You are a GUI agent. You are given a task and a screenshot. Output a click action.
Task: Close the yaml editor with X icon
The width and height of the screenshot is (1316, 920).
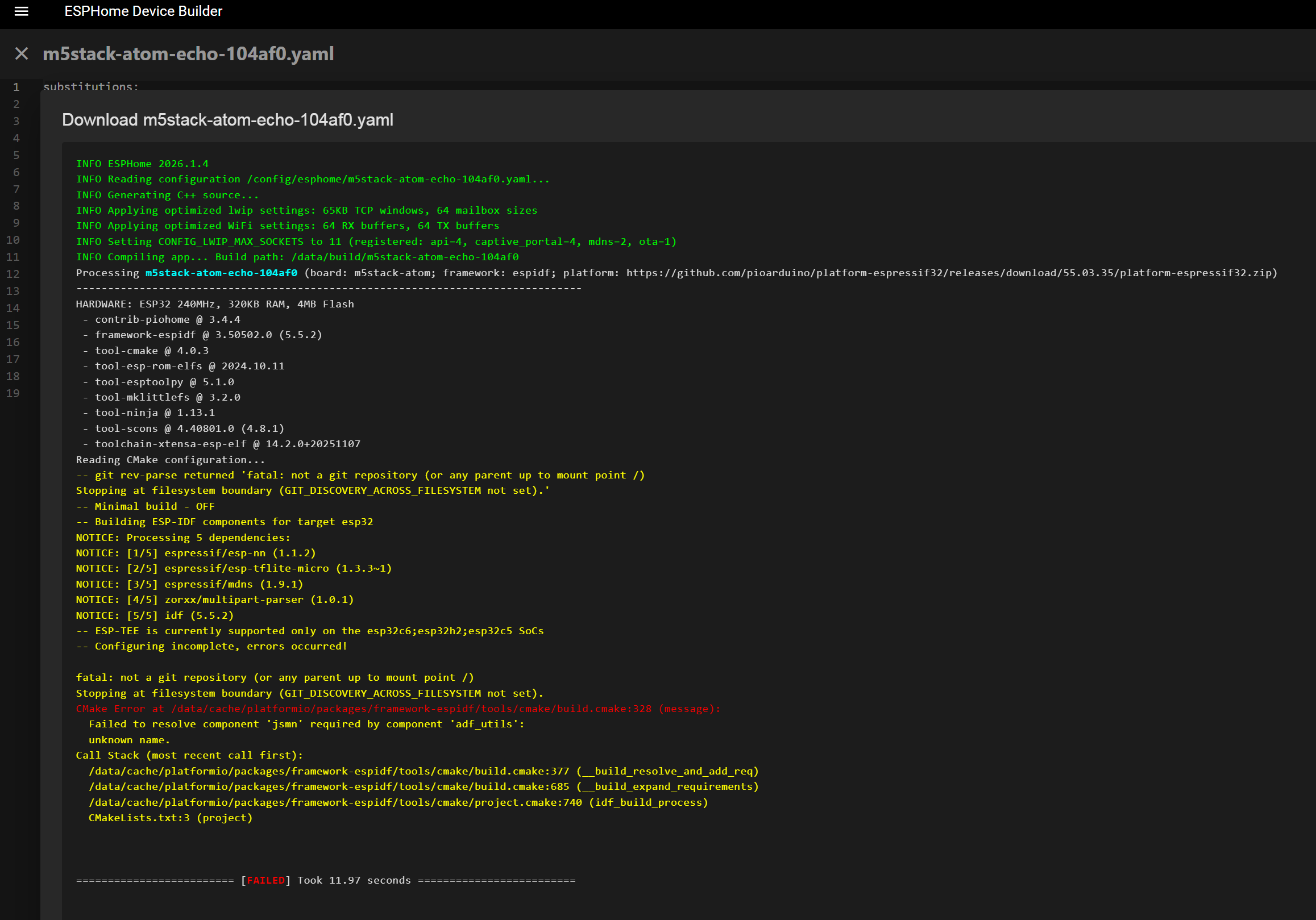(x=21, y=54)
